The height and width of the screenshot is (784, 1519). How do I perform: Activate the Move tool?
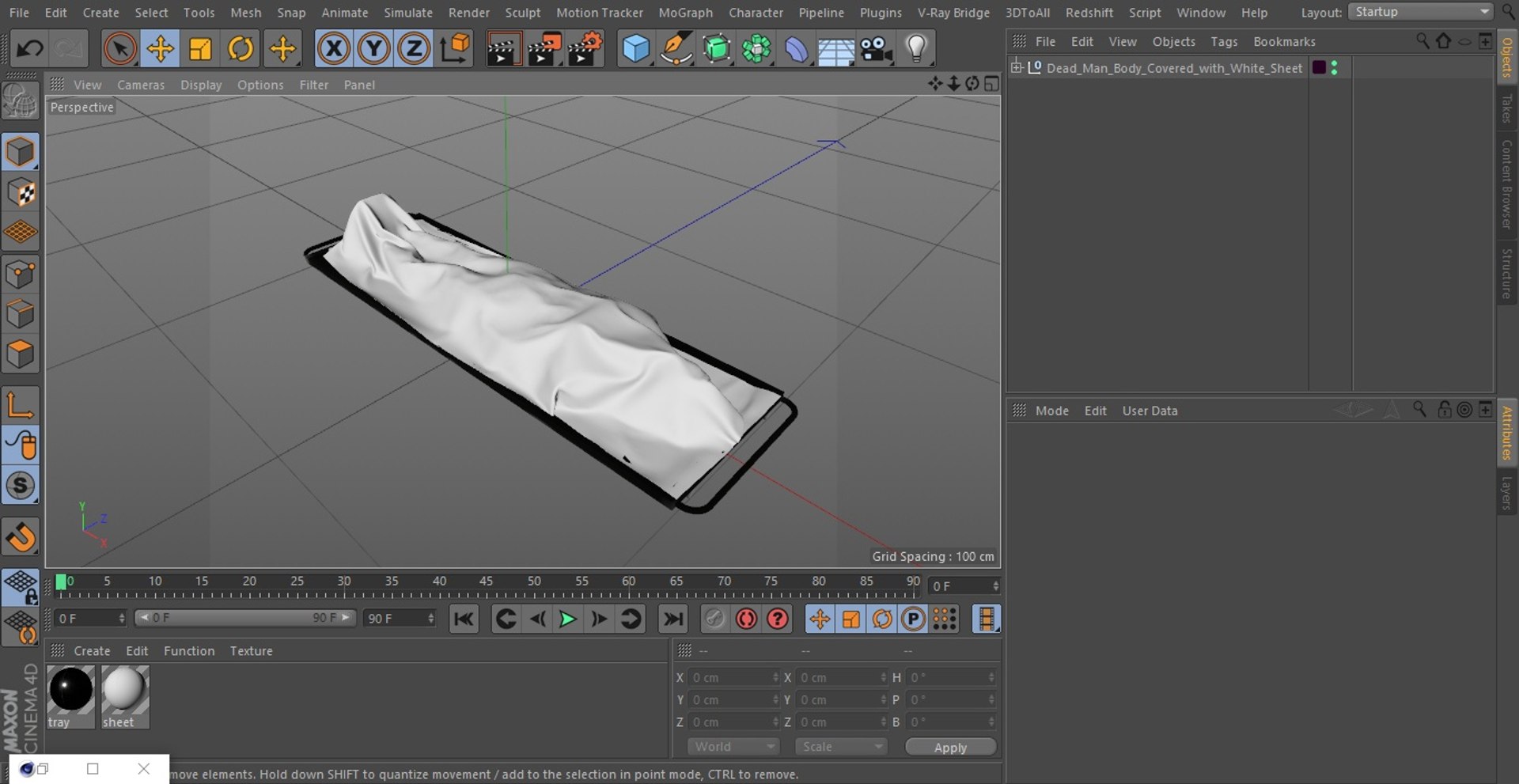click(x=160, y=49)
